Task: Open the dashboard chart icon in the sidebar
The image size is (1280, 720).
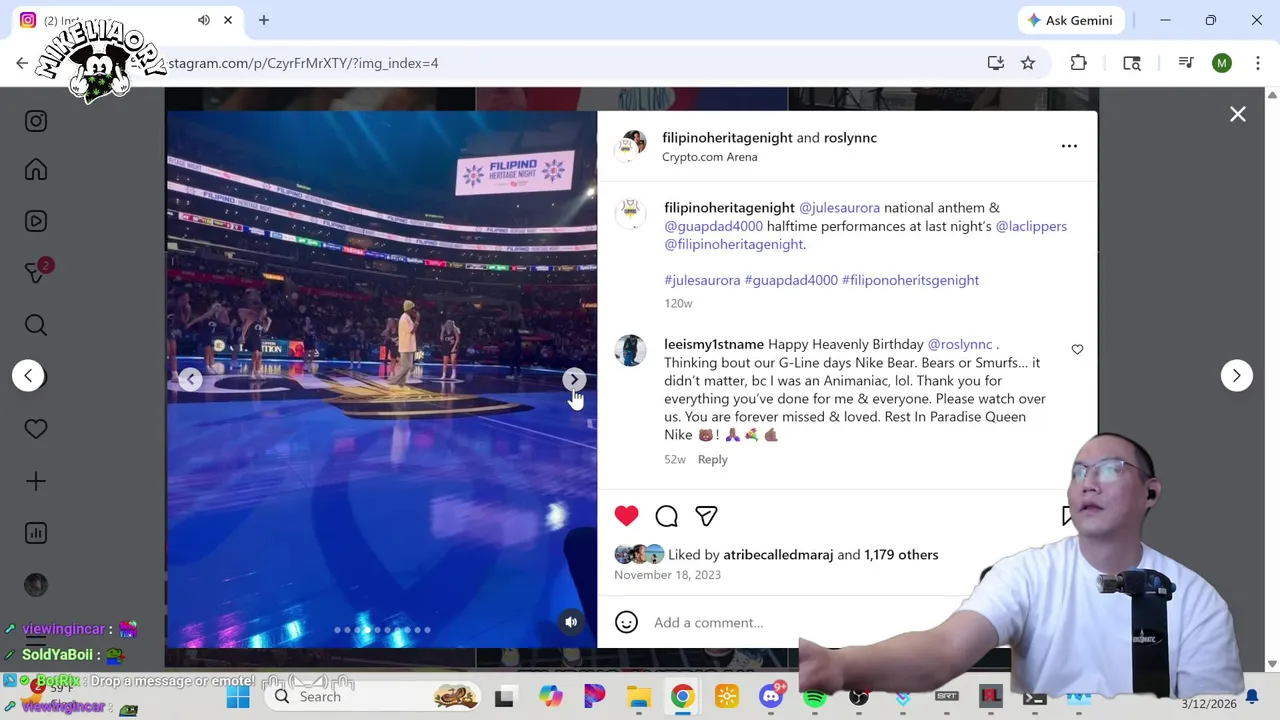Action: coord(36,533)
